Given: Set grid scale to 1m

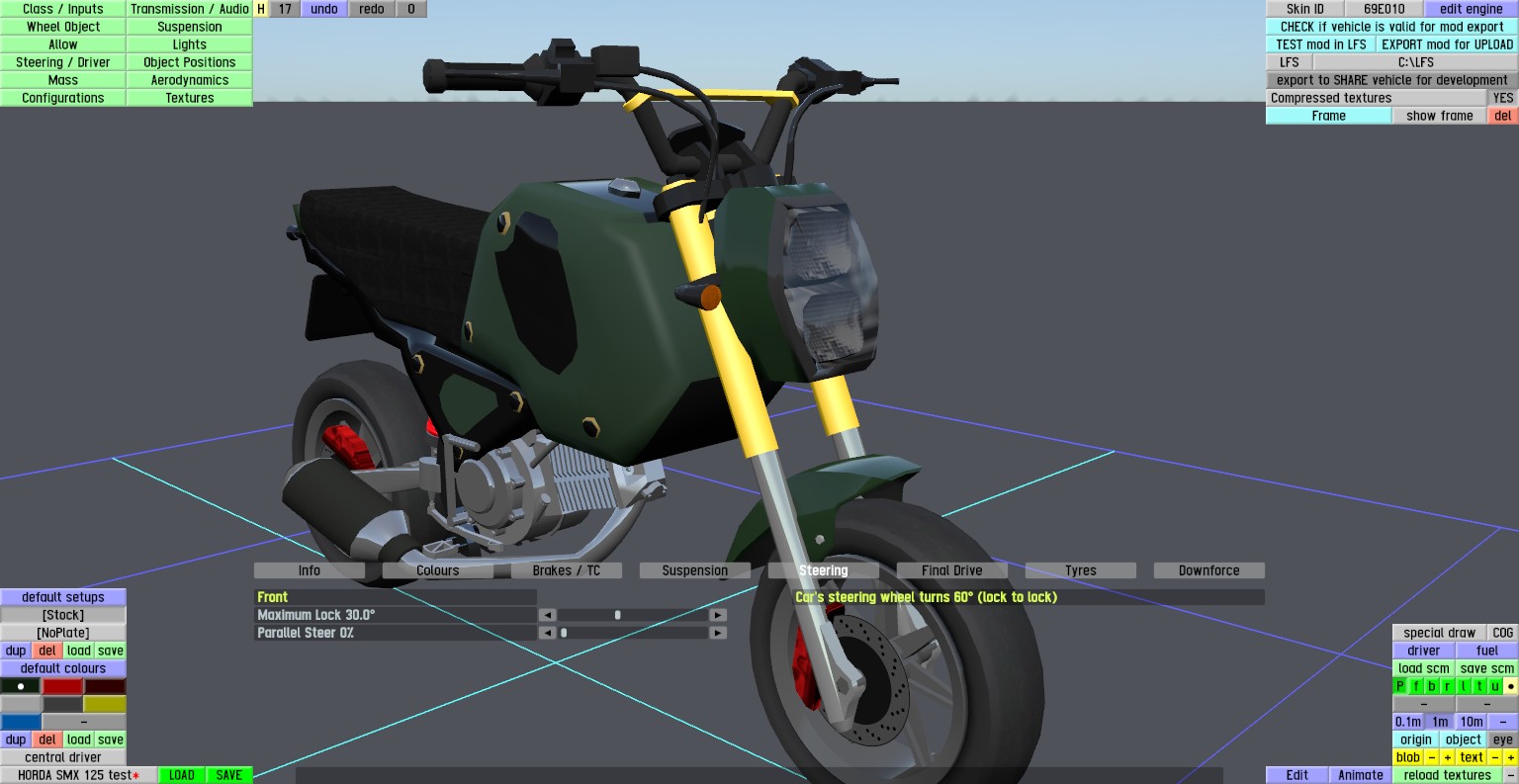Looking at the screenshot, I should click(x=1440, y=722).
